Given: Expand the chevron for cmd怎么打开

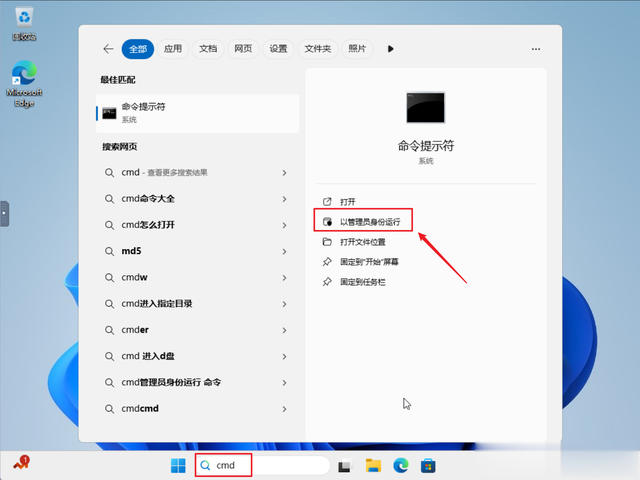Looking at the screenshot, I should point(284,225).
